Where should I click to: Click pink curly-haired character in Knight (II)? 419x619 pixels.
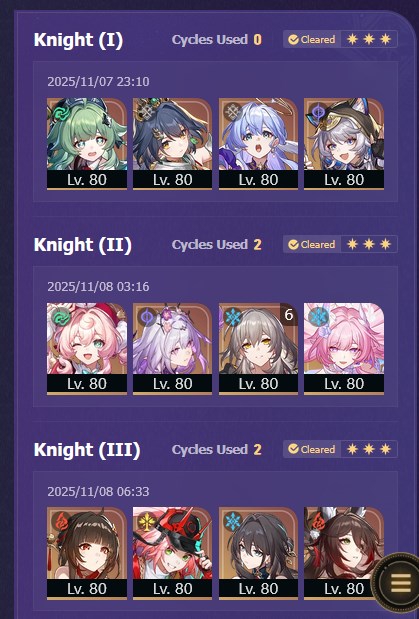(87, 349)
